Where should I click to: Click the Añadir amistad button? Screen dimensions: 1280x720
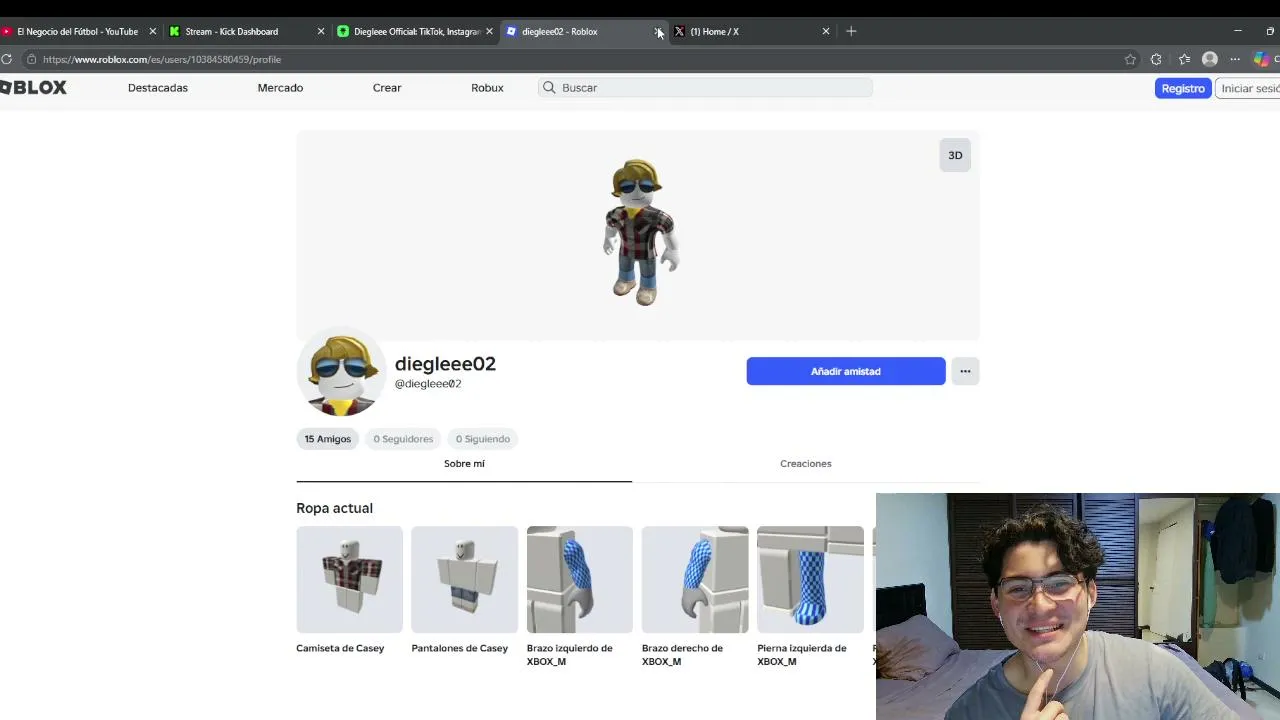[846, 371]
